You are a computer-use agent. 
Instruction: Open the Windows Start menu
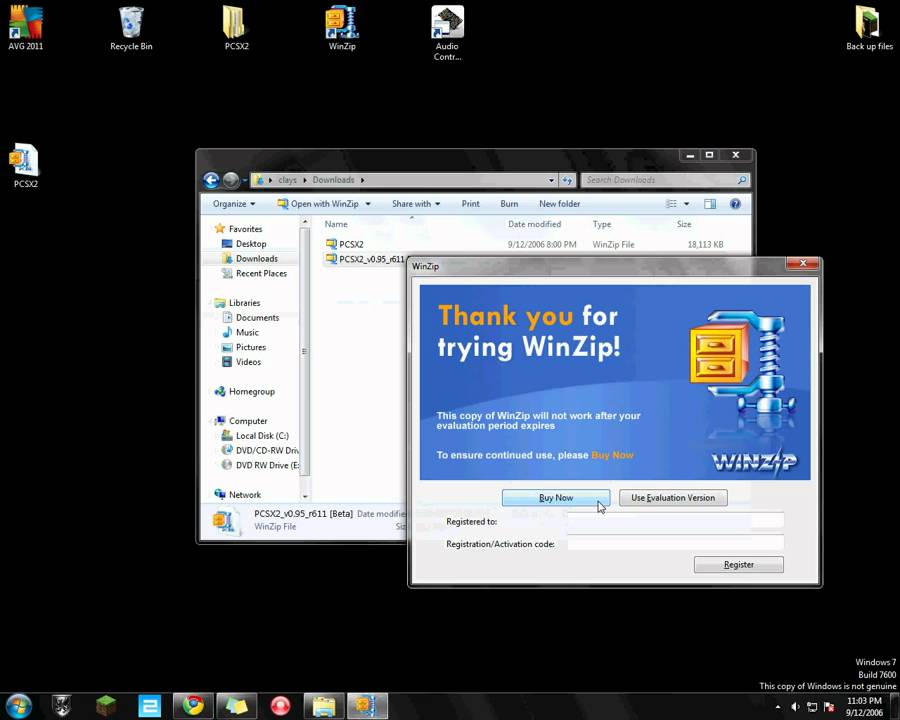point(19,706)
